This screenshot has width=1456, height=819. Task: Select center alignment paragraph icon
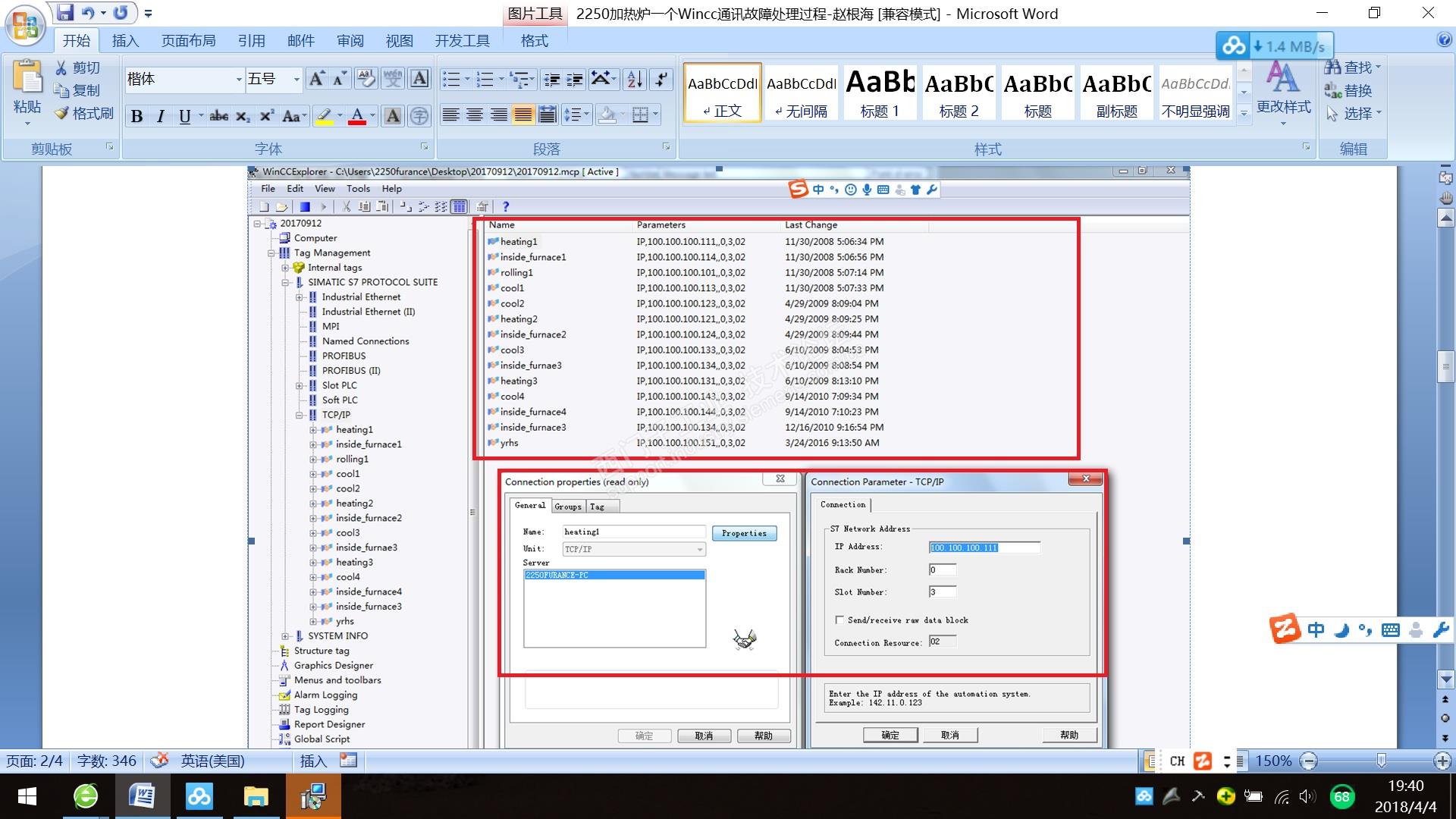475,115
